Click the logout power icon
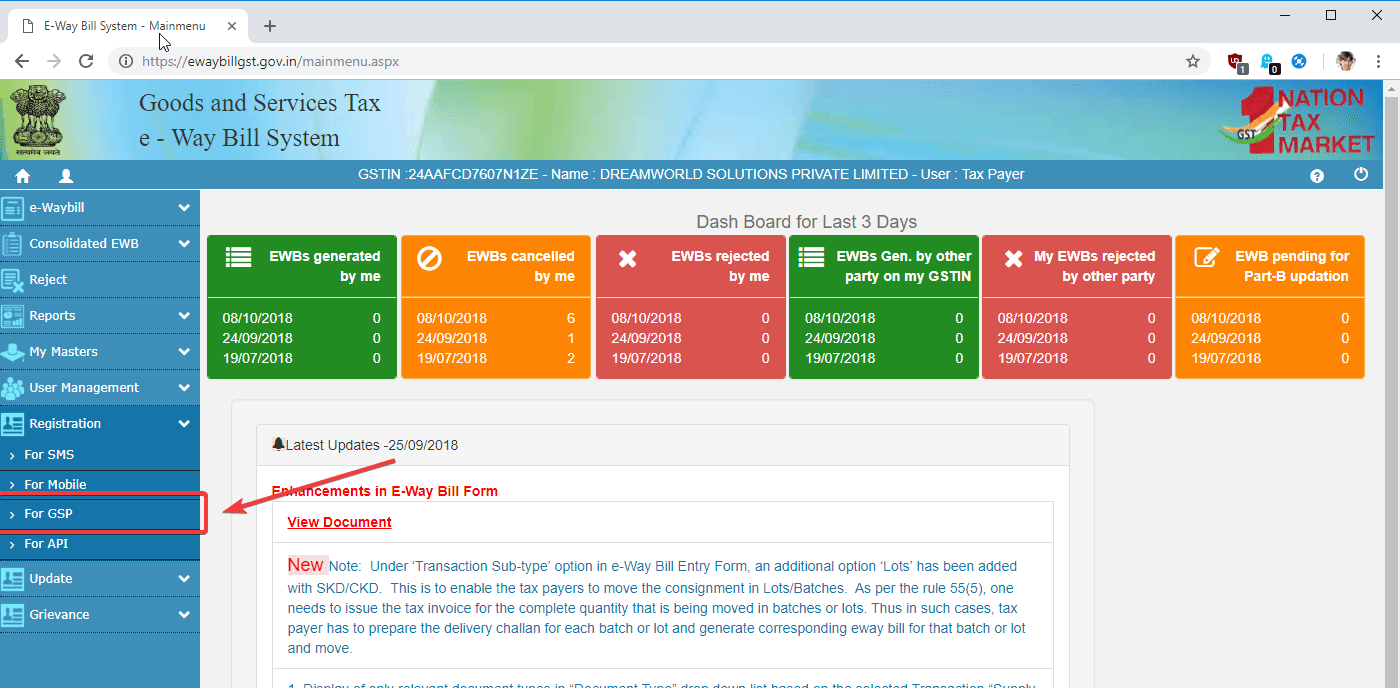This screenshot has height=688, width=1400. pos(1360,175)
